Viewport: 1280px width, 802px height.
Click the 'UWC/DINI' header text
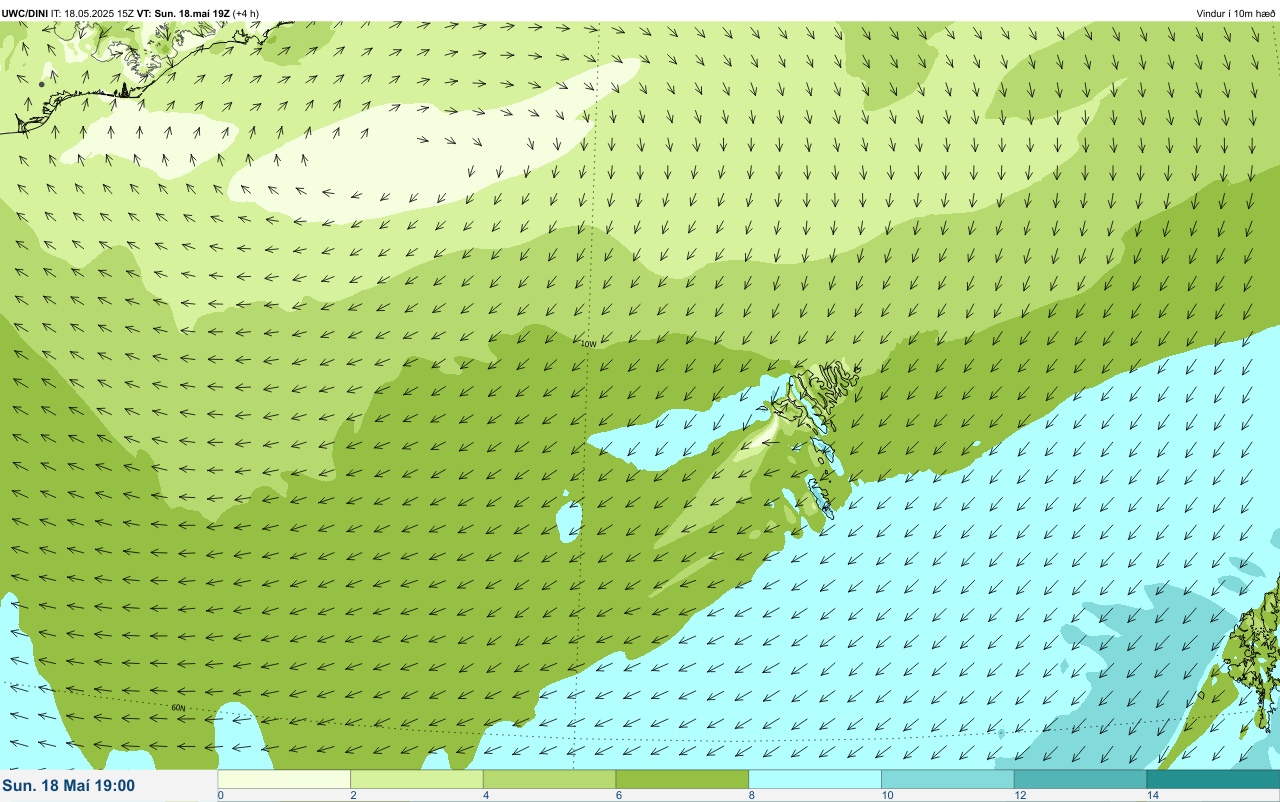(25, 13)
